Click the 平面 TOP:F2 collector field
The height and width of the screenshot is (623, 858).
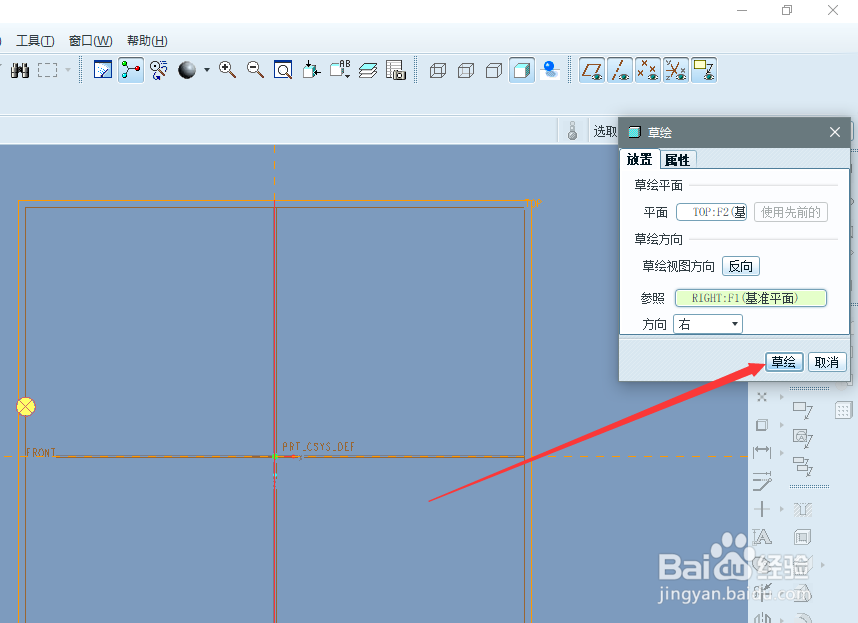click(711, 212)
